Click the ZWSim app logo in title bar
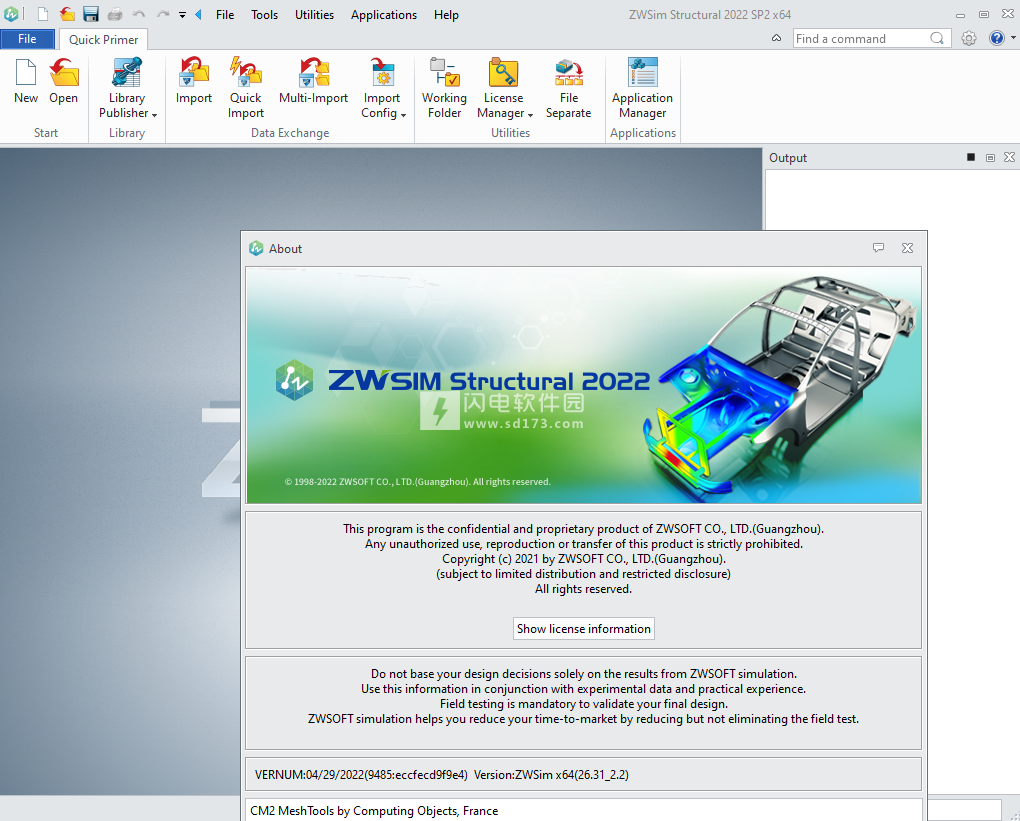Viewport: 1020px width, 821px height. tap(11, 14)
